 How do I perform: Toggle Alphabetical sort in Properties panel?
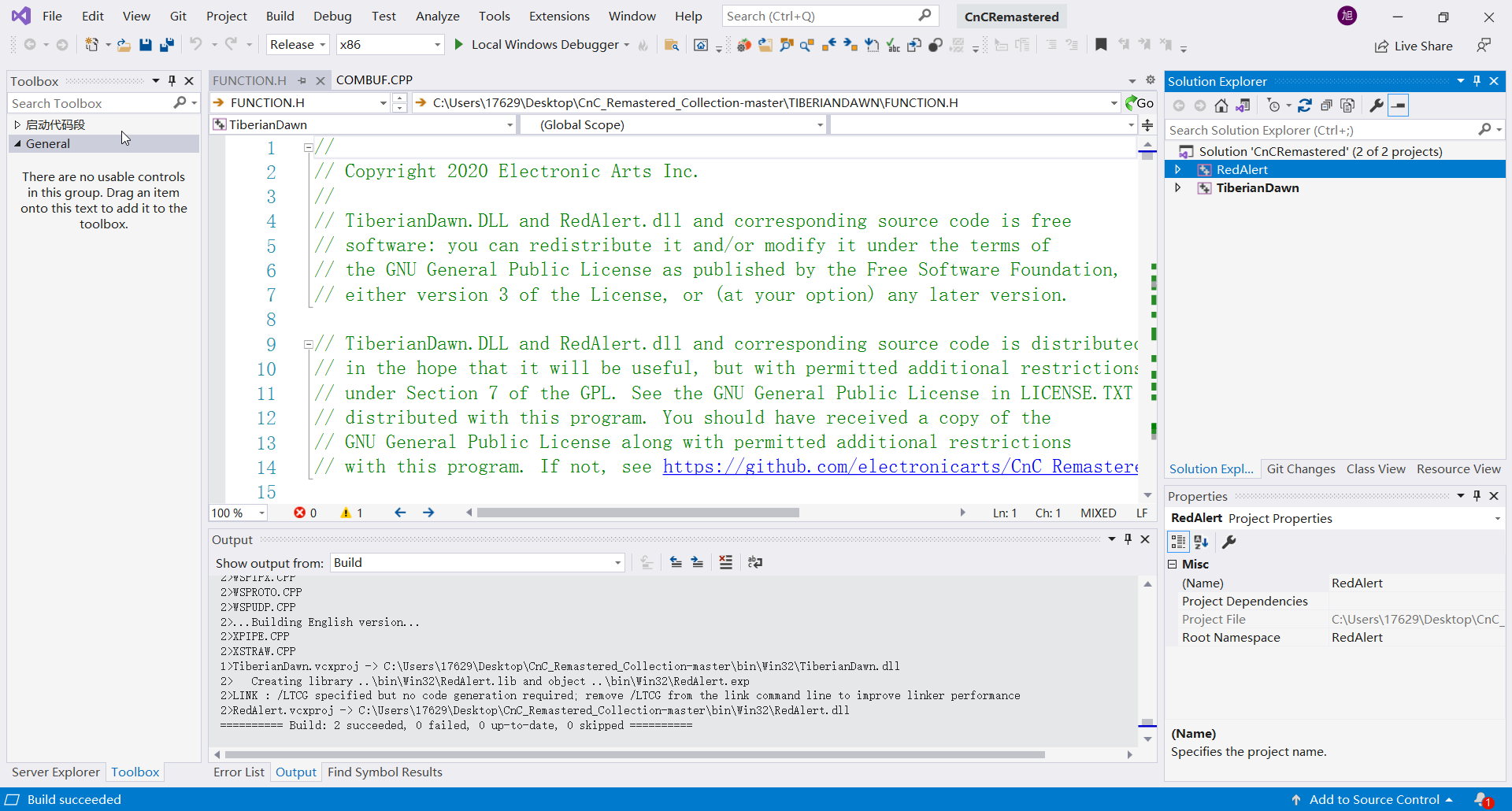[x=1201, y=542]
